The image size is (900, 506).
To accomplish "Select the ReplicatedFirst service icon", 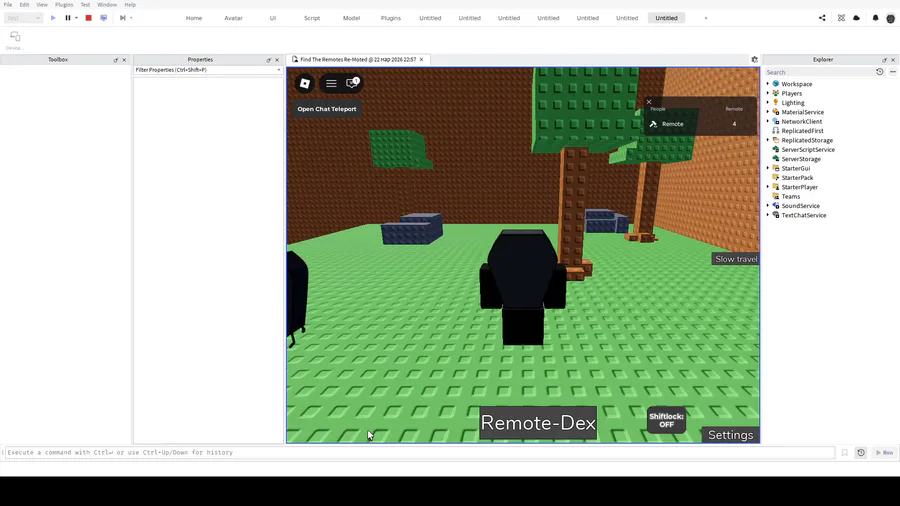I will click(x=775, y=131).
